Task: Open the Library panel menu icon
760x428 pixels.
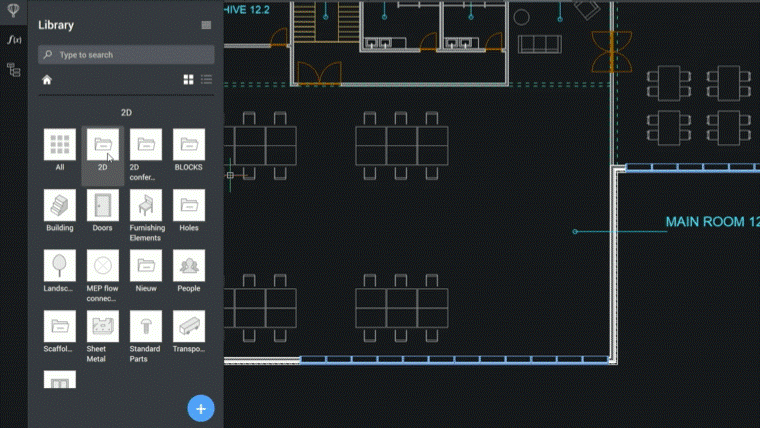Action: click(206, 25)
